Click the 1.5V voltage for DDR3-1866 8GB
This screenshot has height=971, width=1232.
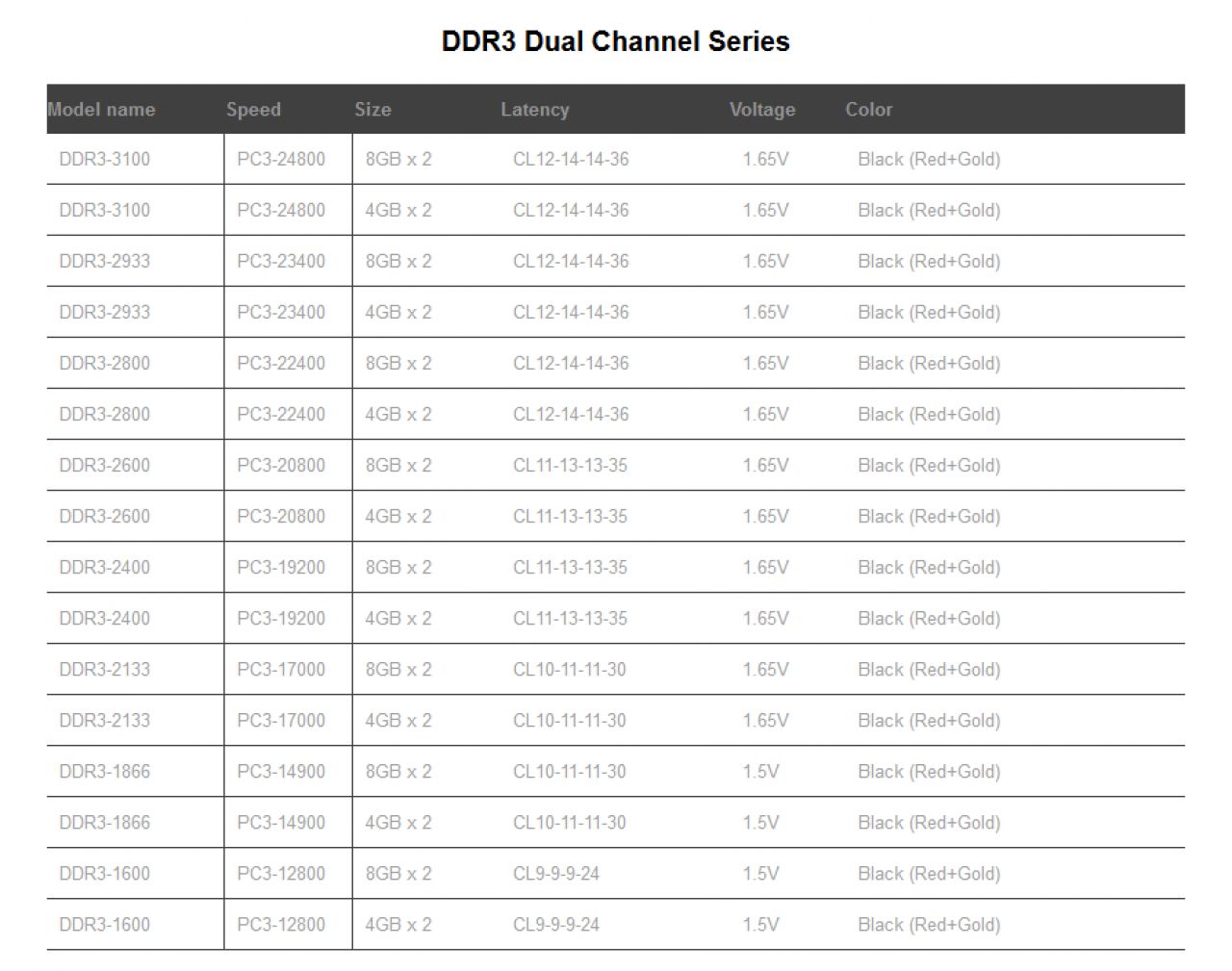click(760, 772)
